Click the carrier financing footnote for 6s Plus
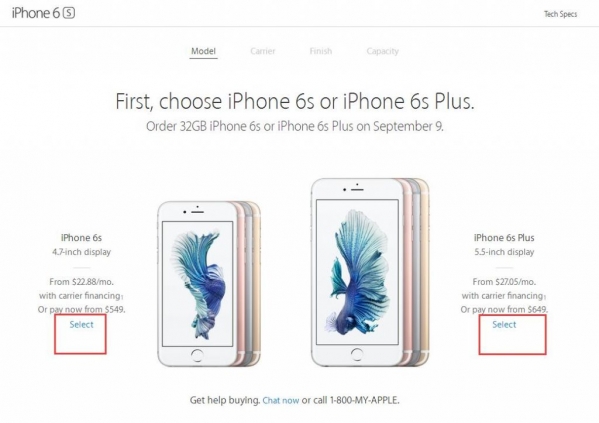The width and height of the screenshot is (599, 423). [x=545, y=297]
